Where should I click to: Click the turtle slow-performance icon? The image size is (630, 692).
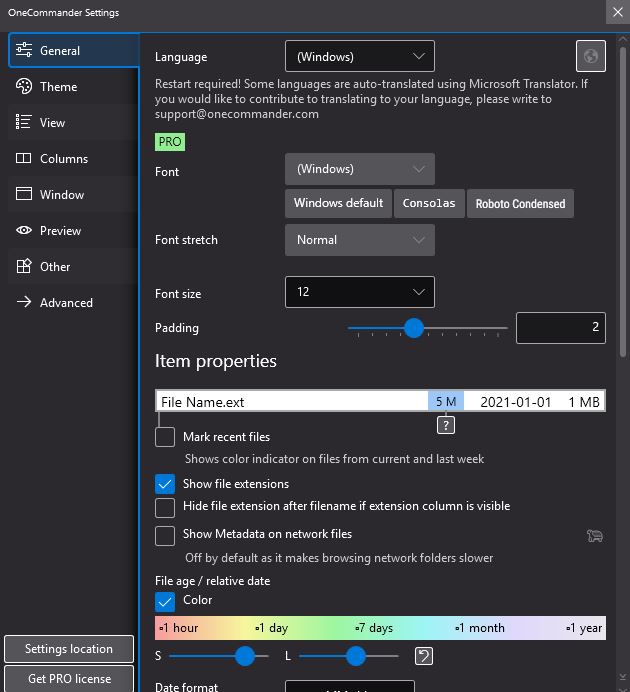[595, 536]
